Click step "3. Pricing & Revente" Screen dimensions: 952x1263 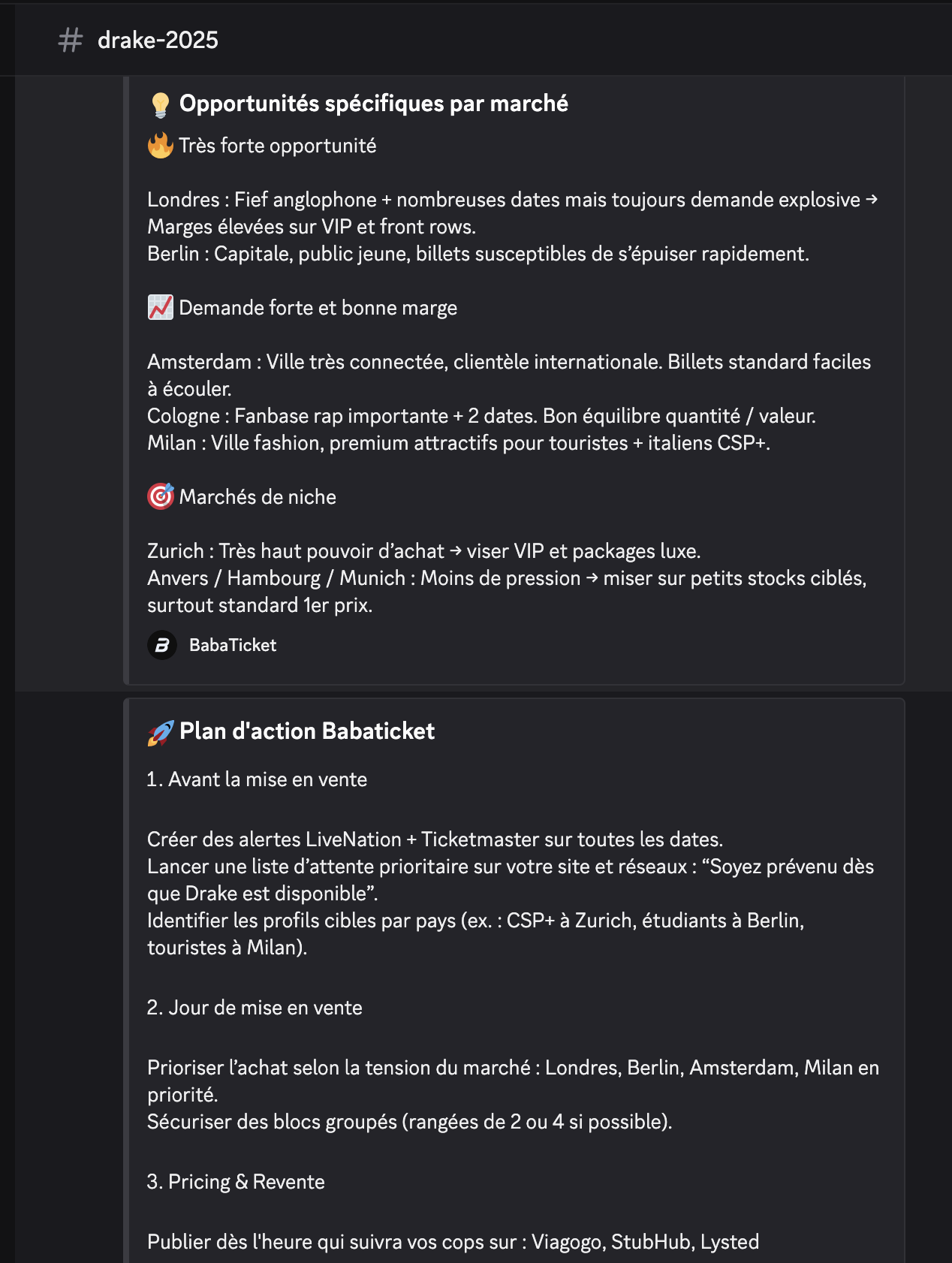coord(236,1182)
